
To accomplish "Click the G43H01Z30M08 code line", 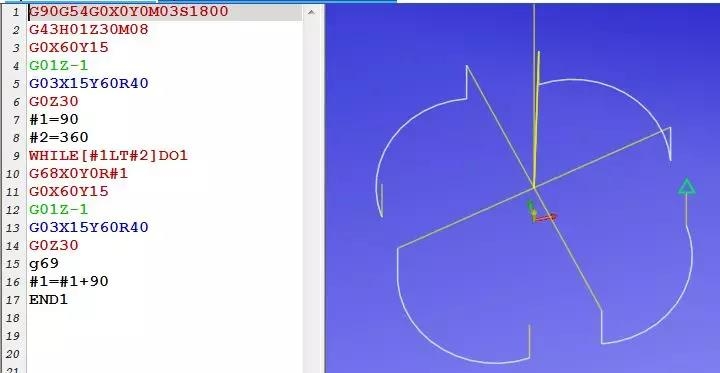I will tap(89, 30).
